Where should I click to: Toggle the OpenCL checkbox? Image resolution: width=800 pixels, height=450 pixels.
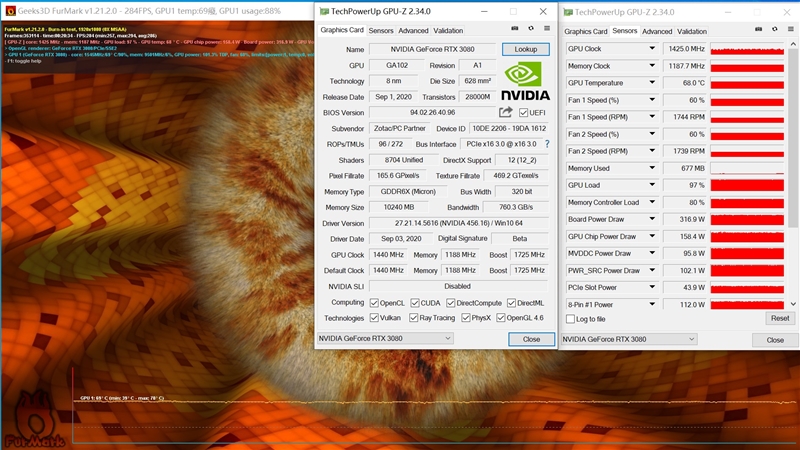click(374, 303)
